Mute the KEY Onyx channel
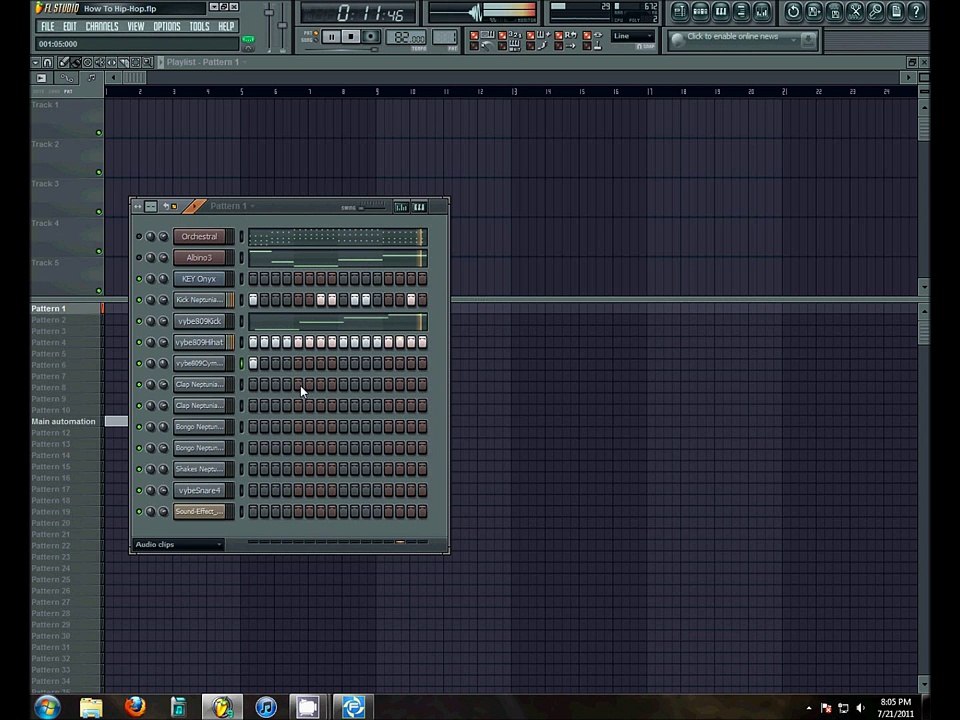This screenshot has width=960, height=720. coord(139,279)
